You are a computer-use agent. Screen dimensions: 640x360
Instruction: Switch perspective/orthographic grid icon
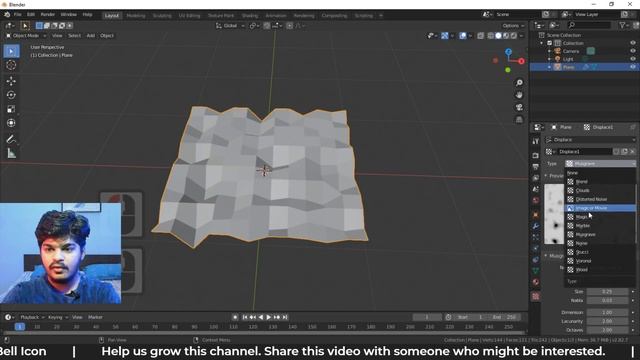tap(519, 120)
